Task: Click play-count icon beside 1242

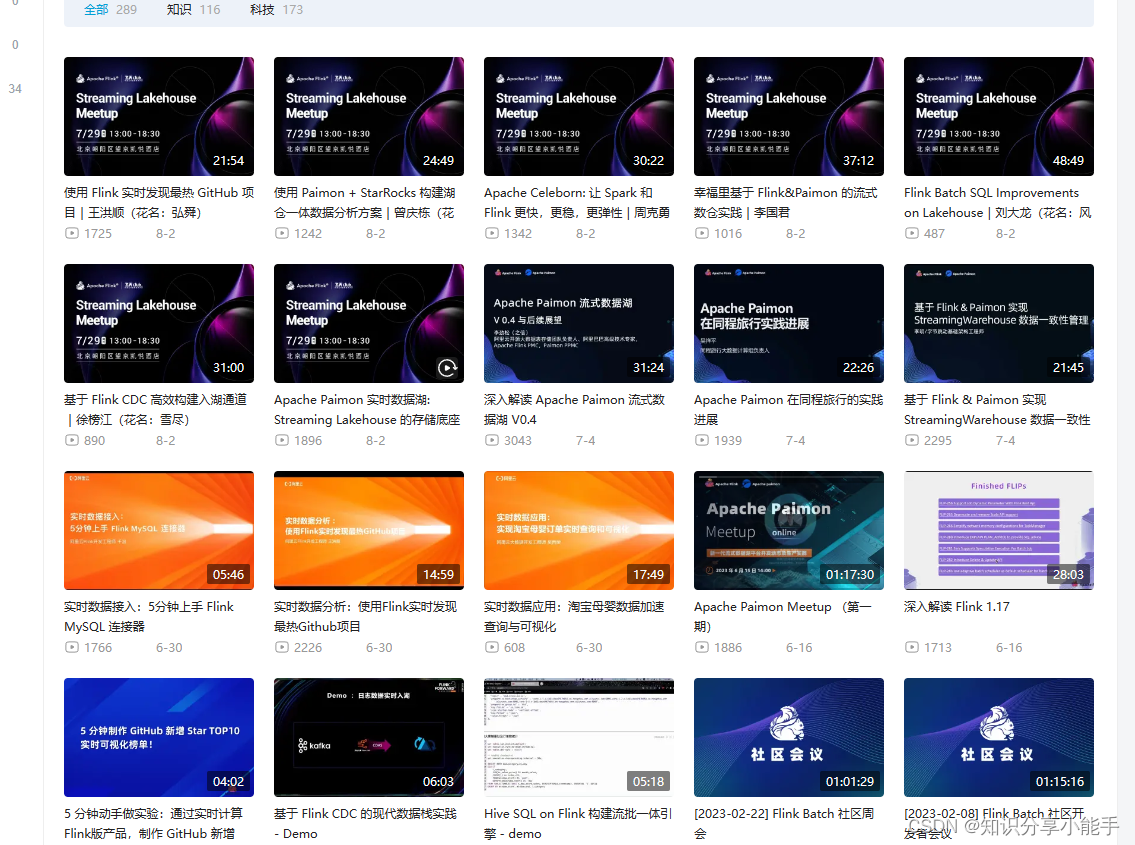Action: (x=282, y=233)
